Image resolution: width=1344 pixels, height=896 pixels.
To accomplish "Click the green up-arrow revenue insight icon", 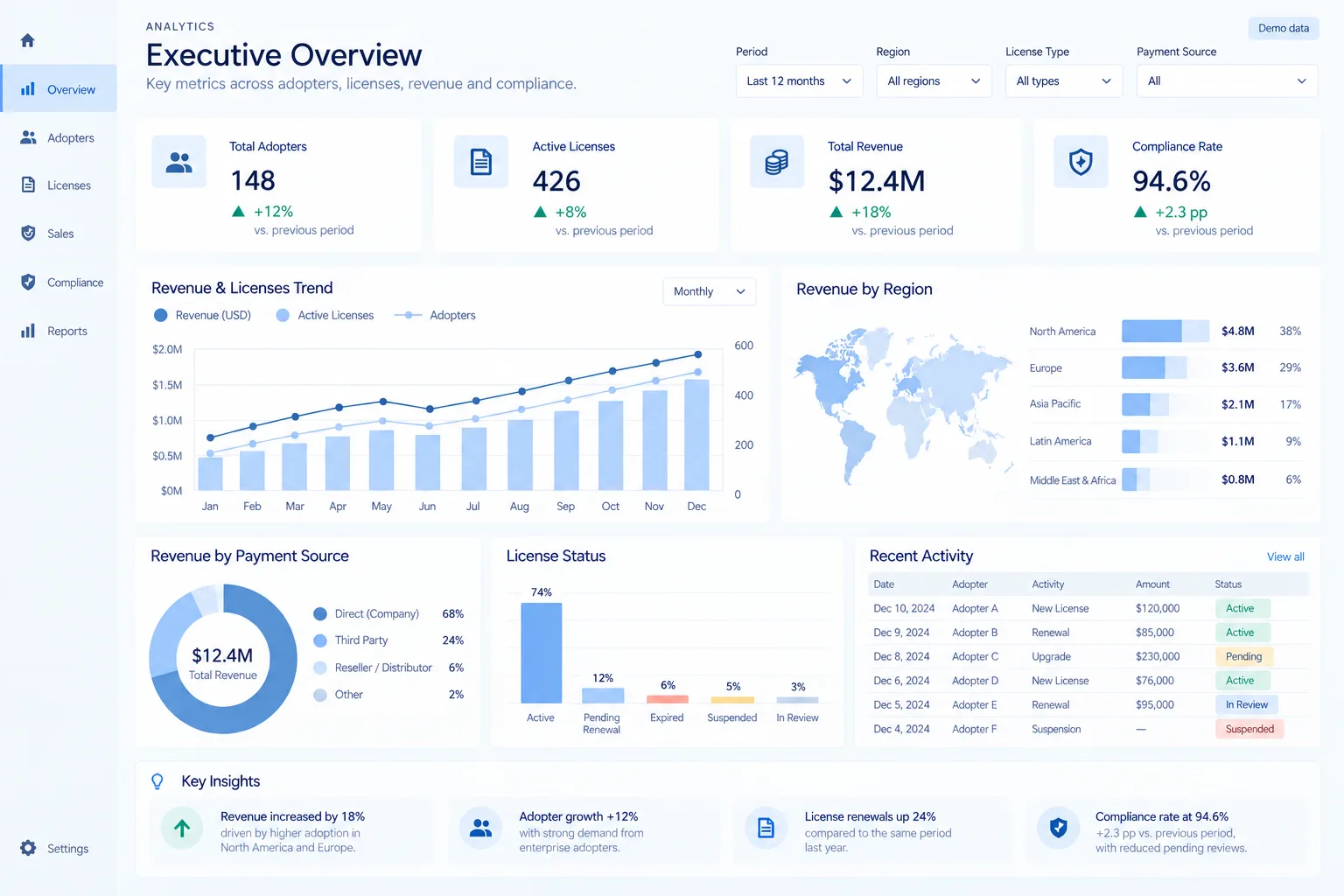I will (x=182, y=829).
